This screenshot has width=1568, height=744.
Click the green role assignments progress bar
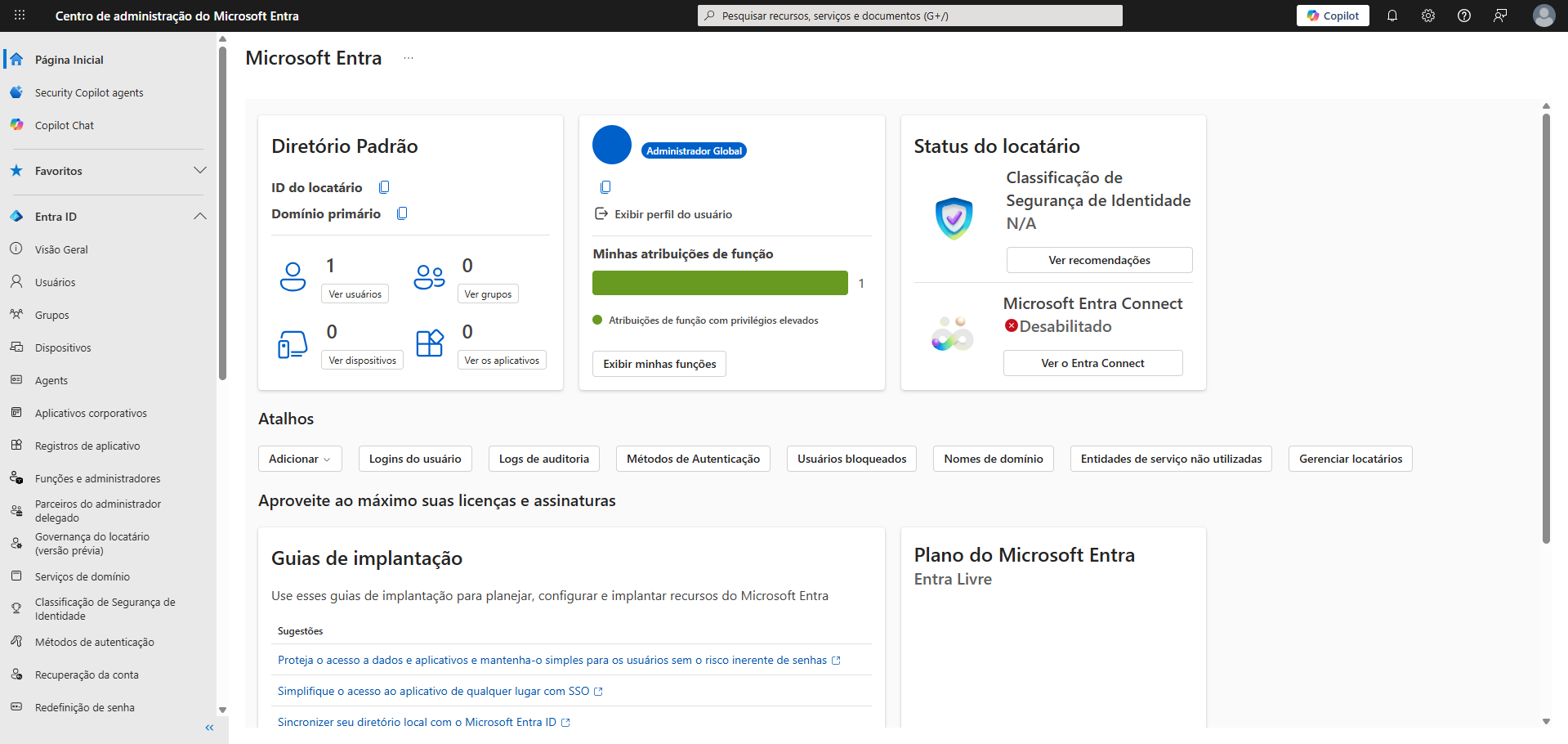click(720, 283)
